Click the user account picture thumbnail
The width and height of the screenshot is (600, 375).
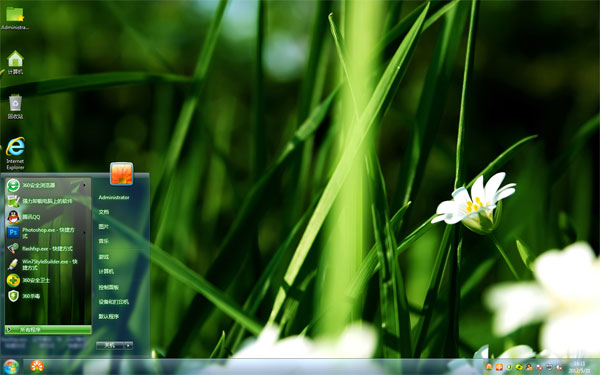122,173
